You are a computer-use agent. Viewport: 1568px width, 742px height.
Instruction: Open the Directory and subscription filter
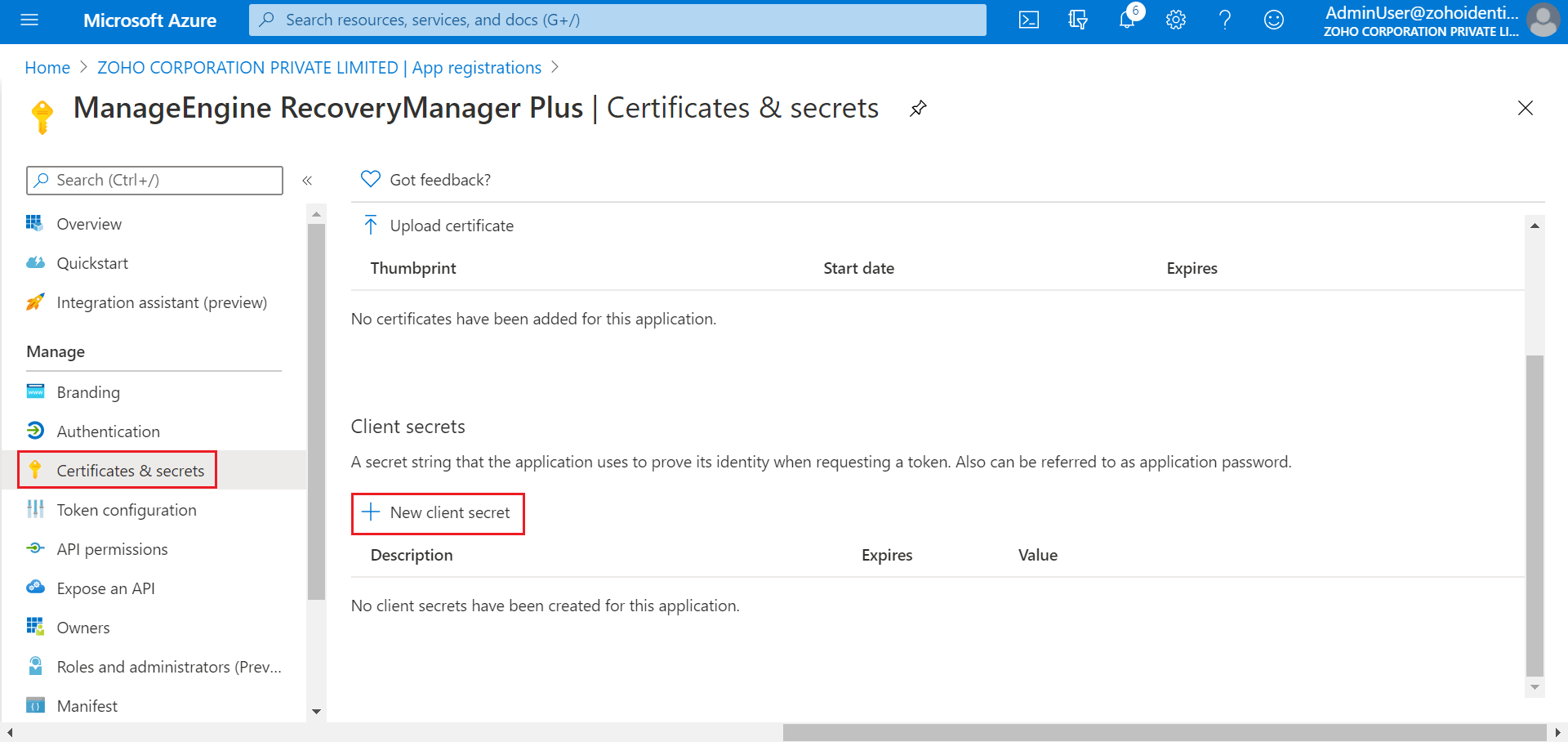coord(1078,20)
